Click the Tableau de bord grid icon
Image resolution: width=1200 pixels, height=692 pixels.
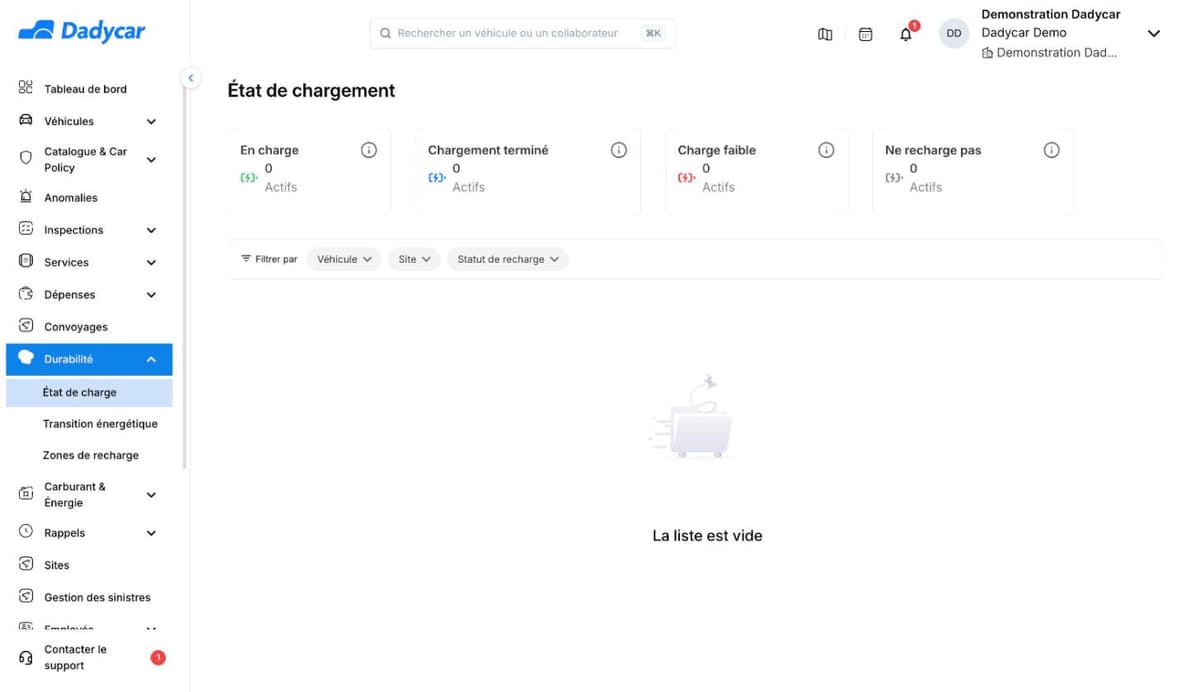point(26,88)
